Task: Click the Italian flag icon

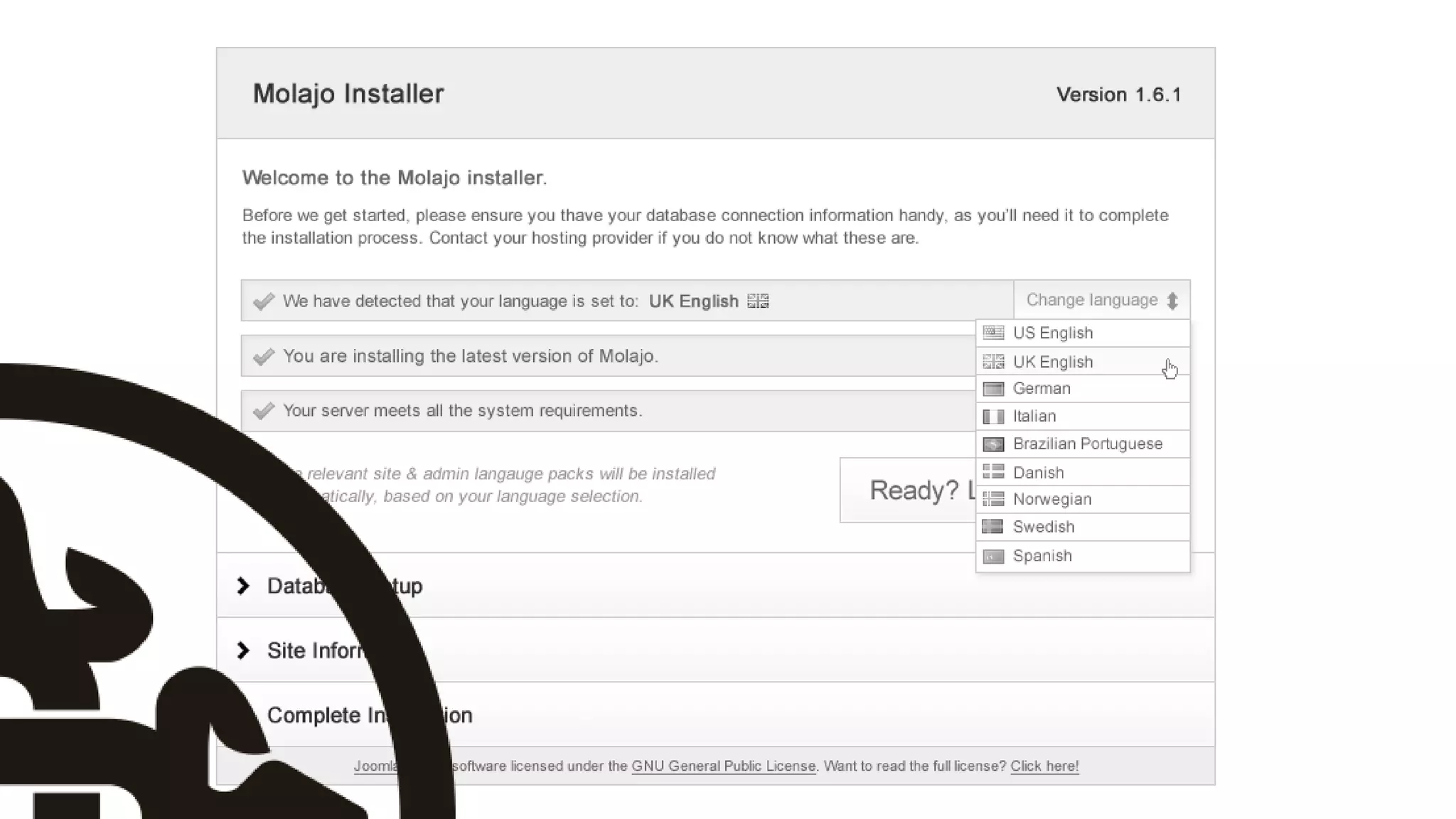Action: (993, 417)
